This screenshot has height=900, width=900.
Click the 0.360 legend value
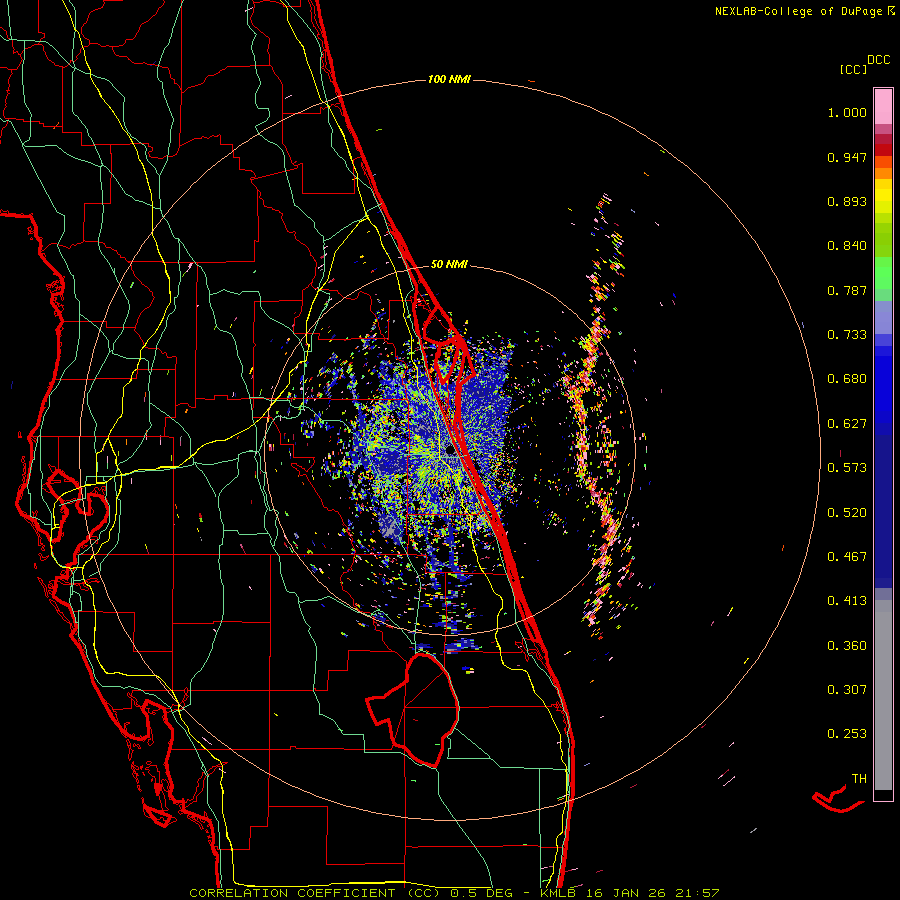(847, 646)
